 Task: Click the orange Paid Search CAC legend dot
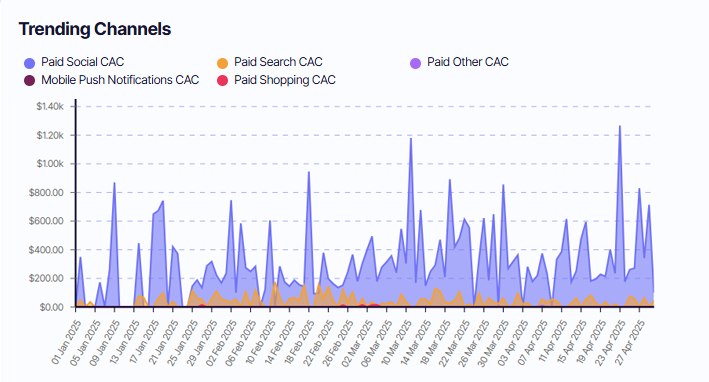pos(222,63)
